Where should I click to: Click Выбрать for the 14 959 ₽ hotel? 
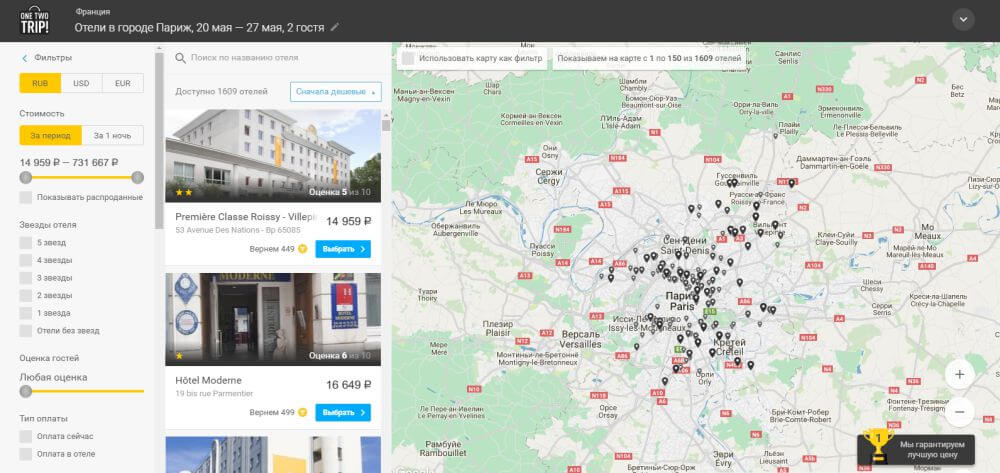point(343,249)
